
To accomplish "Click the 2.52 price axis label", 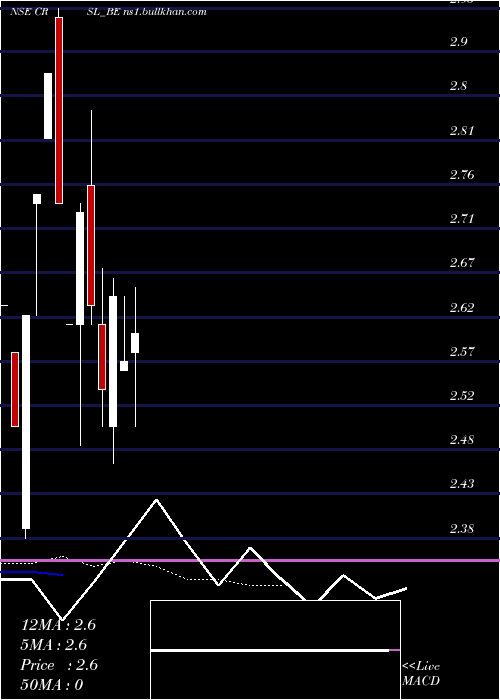I will click(461, 396).
